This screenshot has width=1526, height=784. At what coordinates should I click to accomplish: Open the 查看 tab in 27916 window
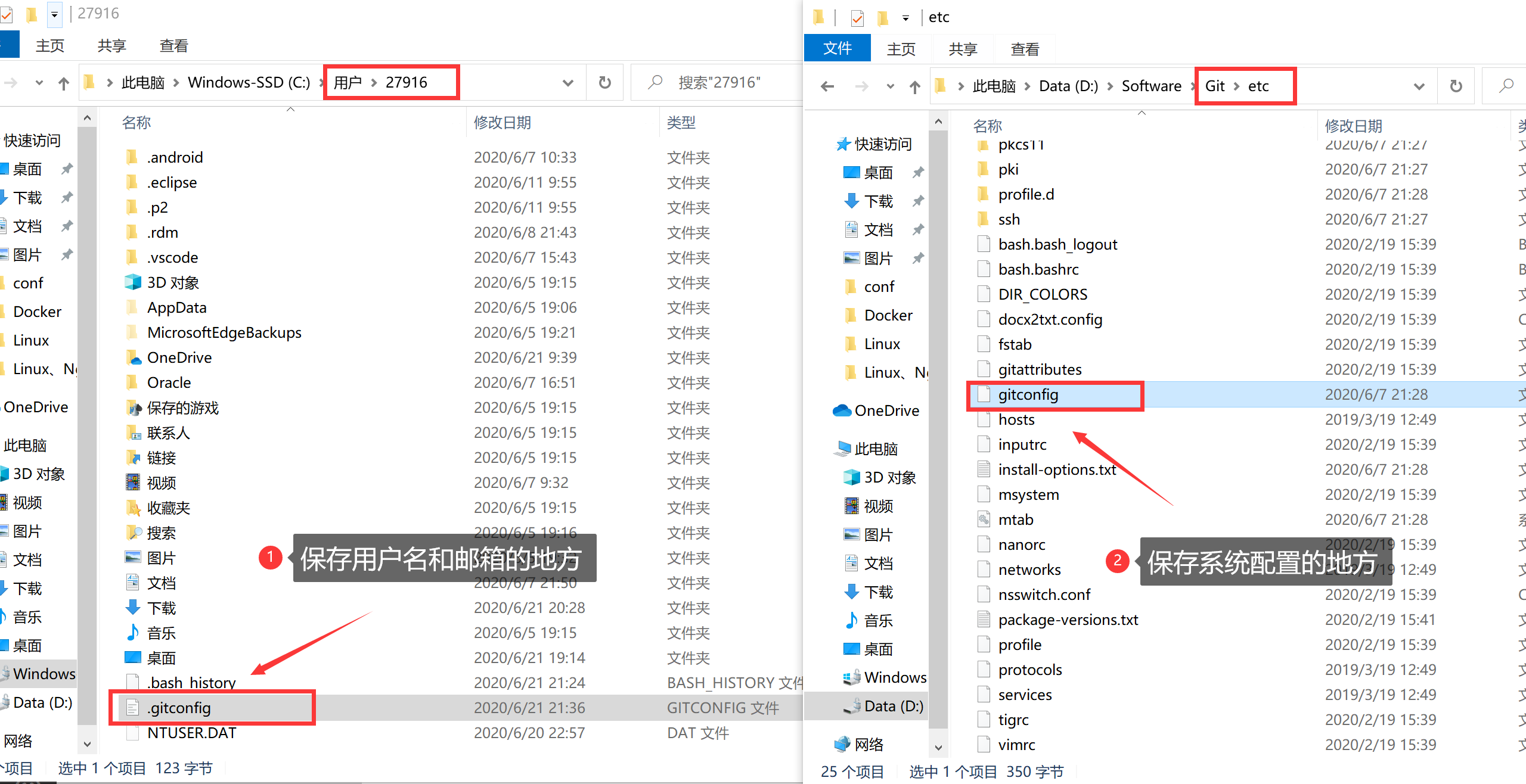click(173, 46)
